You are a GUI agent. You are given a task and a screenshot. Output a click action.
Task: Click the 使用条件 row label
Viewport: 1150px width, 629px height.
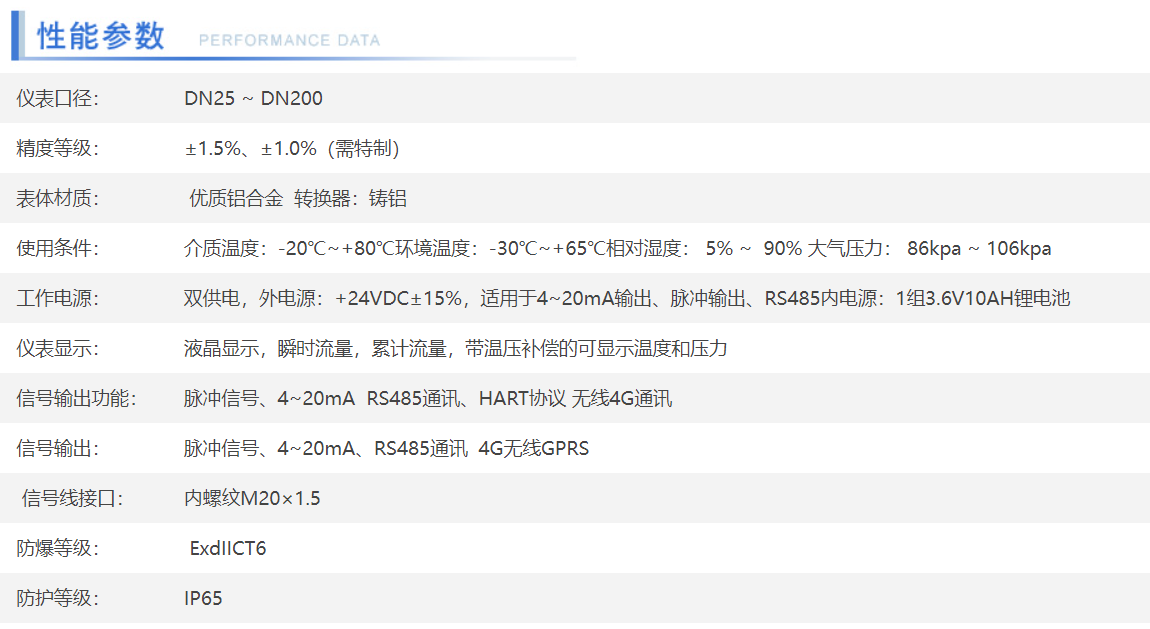tap(58, 248)
